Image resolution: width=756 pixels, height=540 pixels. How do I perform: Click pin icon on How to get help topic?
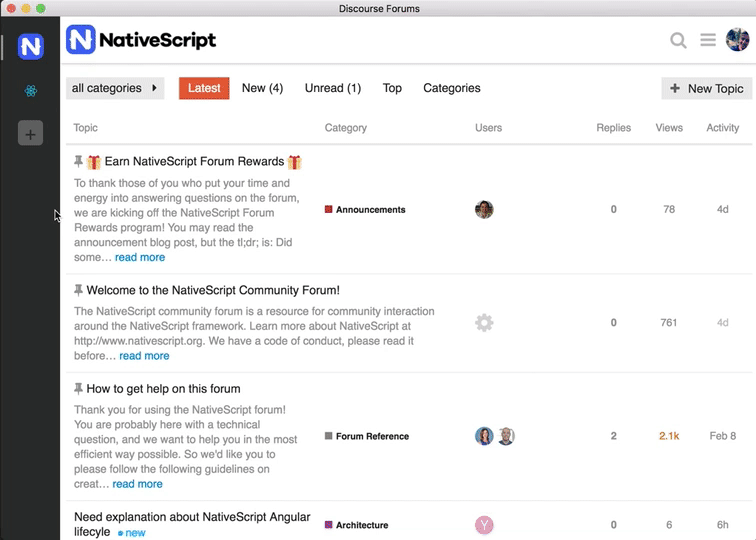click(78, 388)
